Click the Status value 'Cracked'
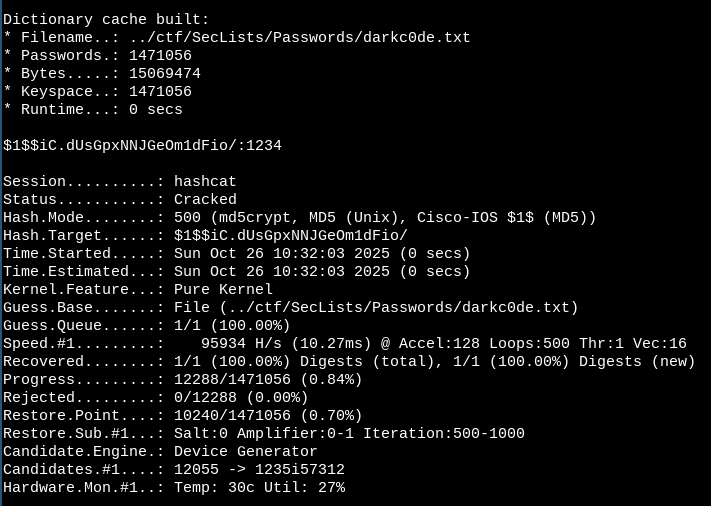Viewport: 711px width, 506px height. click(x=205, y=199)
